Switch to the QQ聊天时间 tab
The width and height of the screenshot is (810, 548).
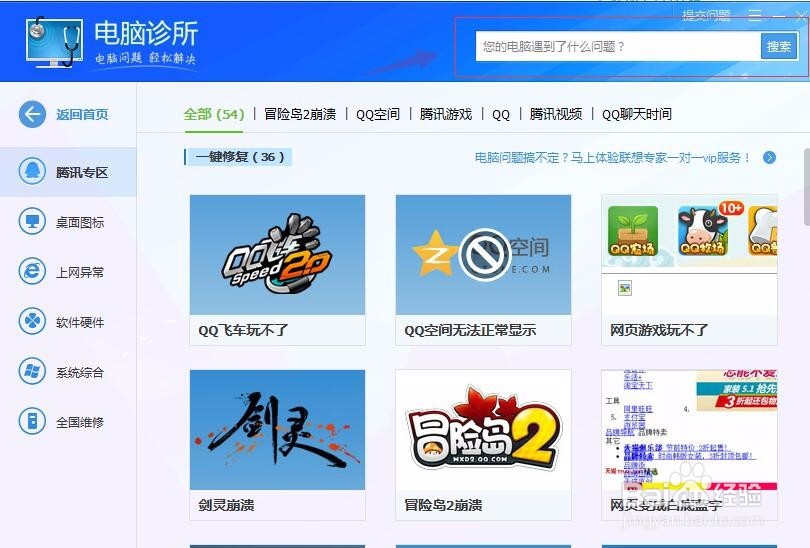(x=637, y=114)
